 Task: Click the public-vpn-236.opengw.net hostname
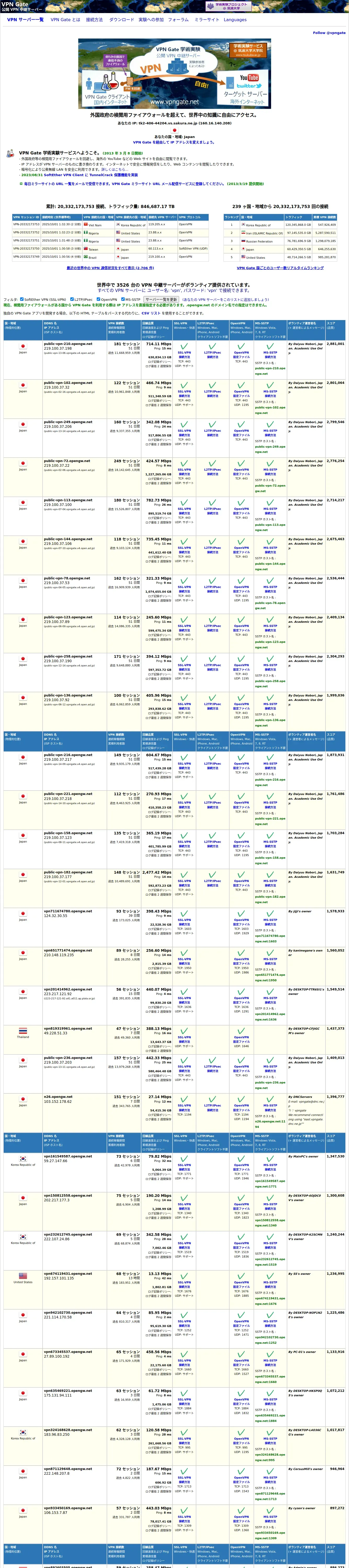coord(68,1057)
